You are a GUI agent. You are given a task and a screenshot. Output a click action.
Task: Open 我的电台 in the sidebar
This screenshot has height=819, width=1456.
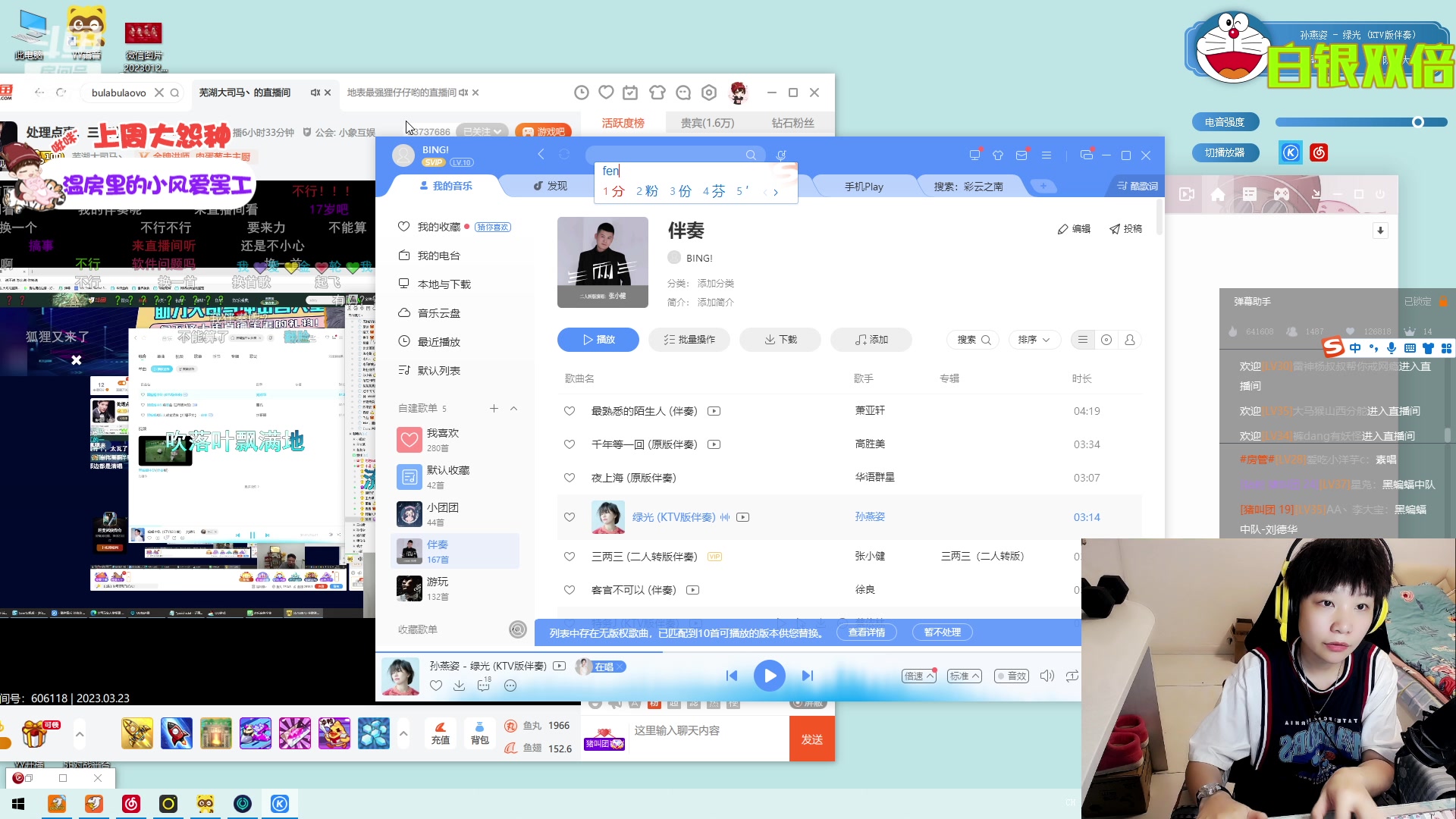(x=439, y=256)
